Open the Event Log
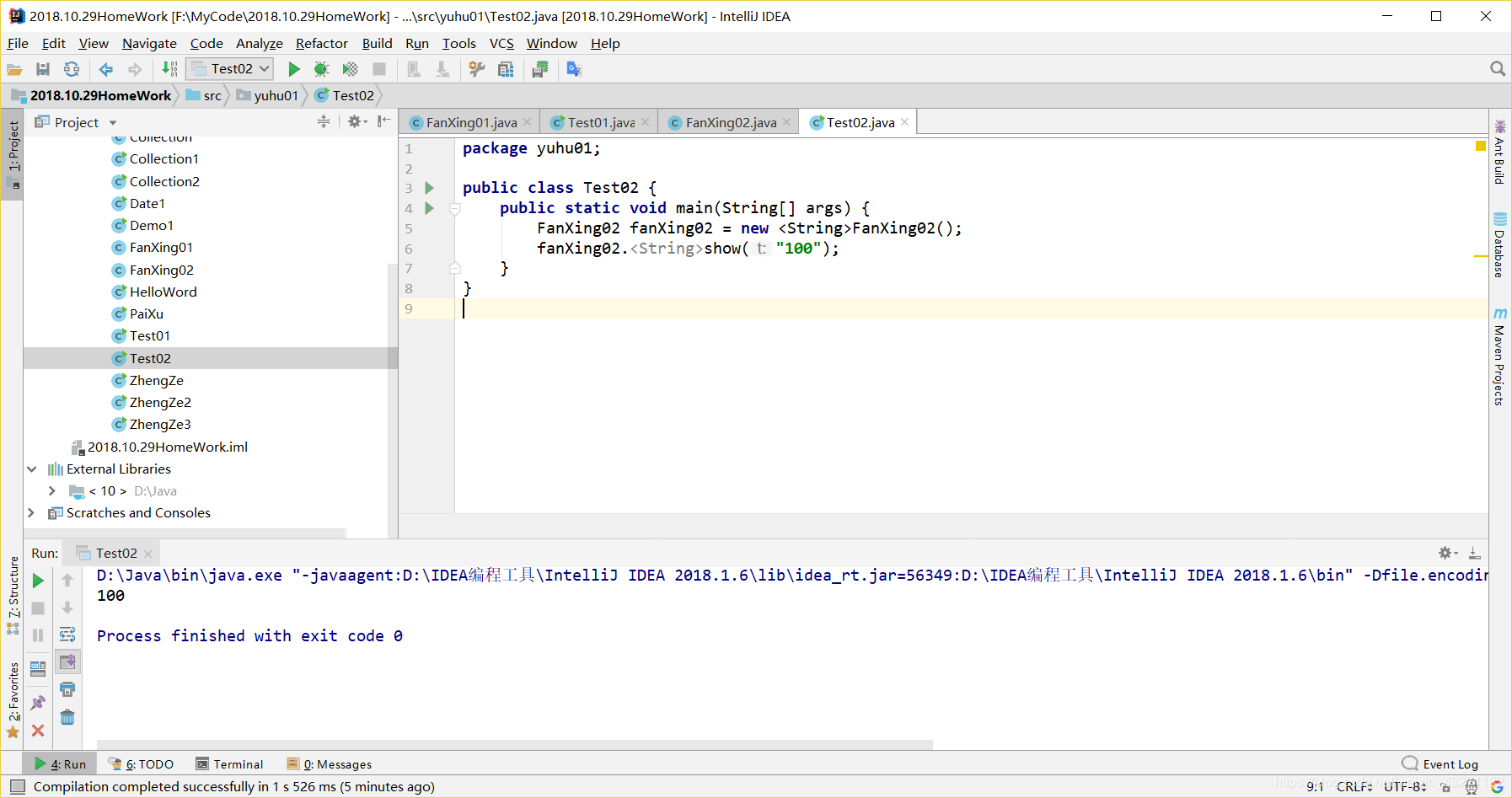The width and height of the screenshot is (1512, 798). [x=1440, y=764]
